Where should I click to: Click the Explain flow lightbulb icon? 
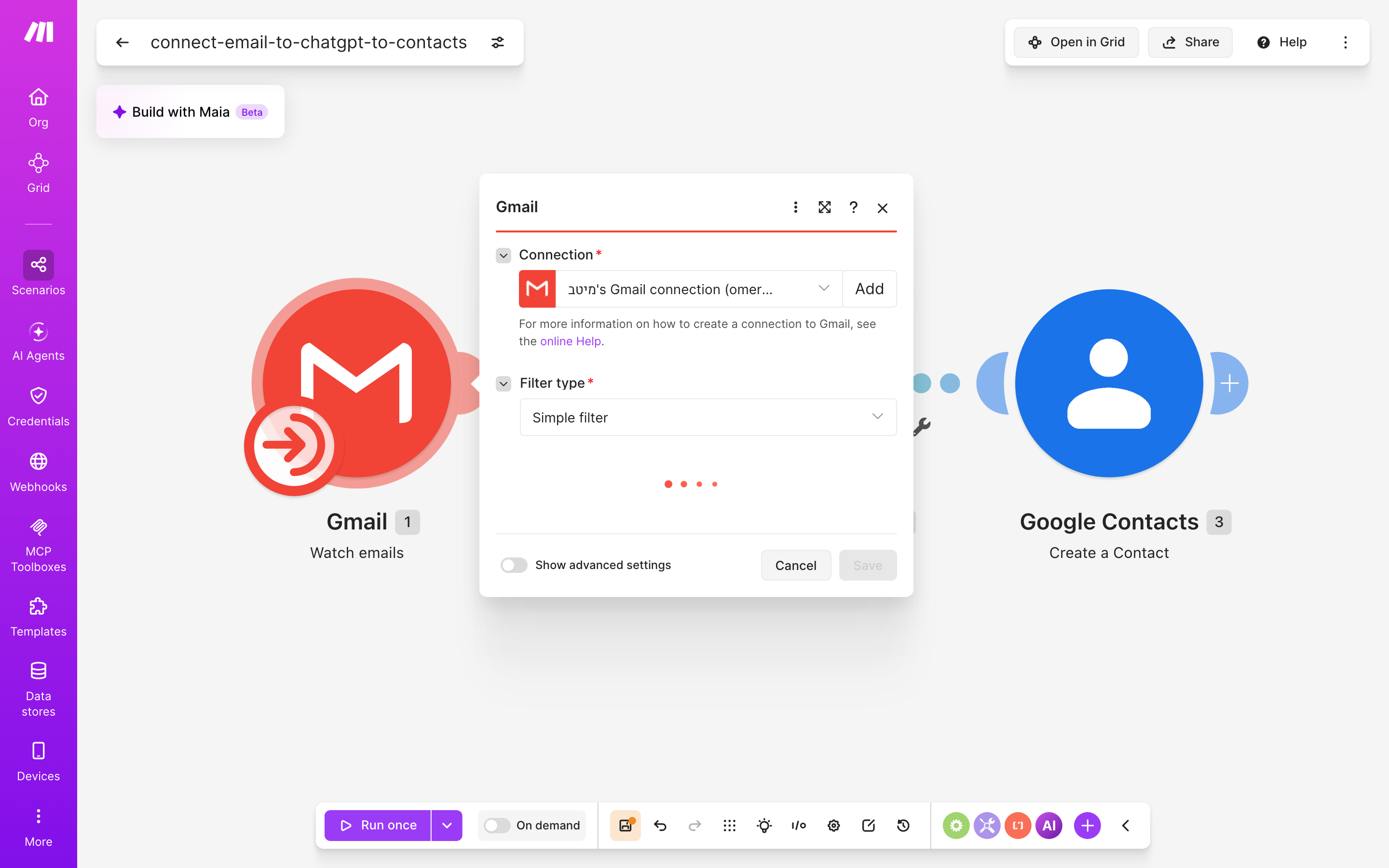pyautogui.click(x=764, y=826)
